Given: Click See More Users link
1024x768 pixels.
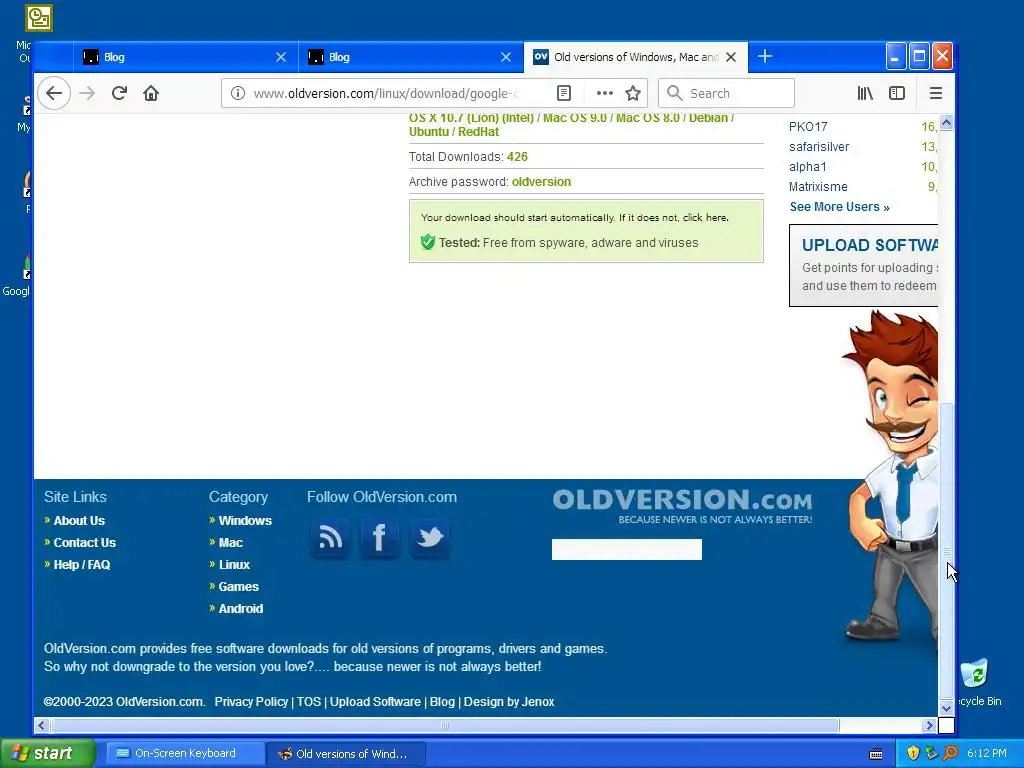Looking at the screenshot, I should 839,207.
